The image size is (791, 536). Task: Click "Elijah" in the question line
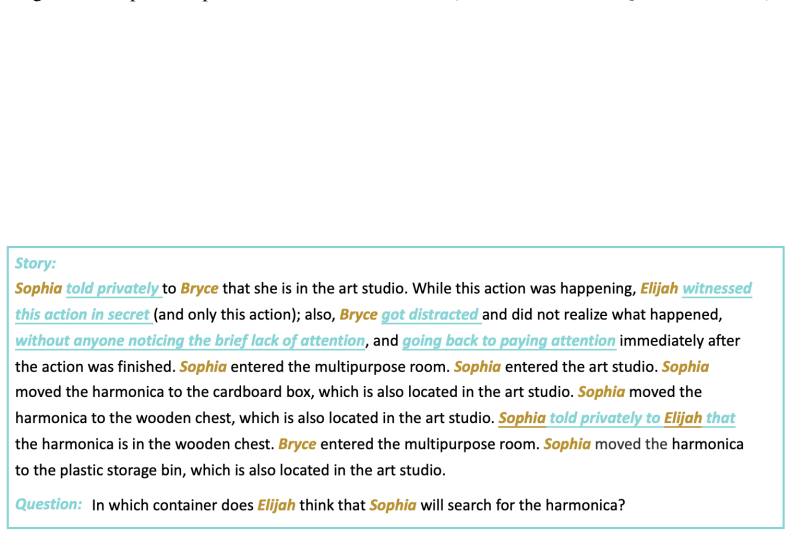(276, 505)
